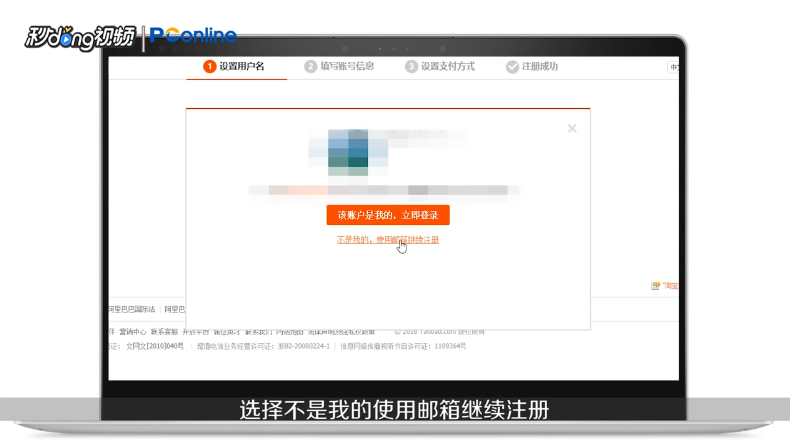Image resolution: width=790 pixels, height=441 pixels.
Task: Select the '设置用户名' step tab
Action: [x=234, y=67]
